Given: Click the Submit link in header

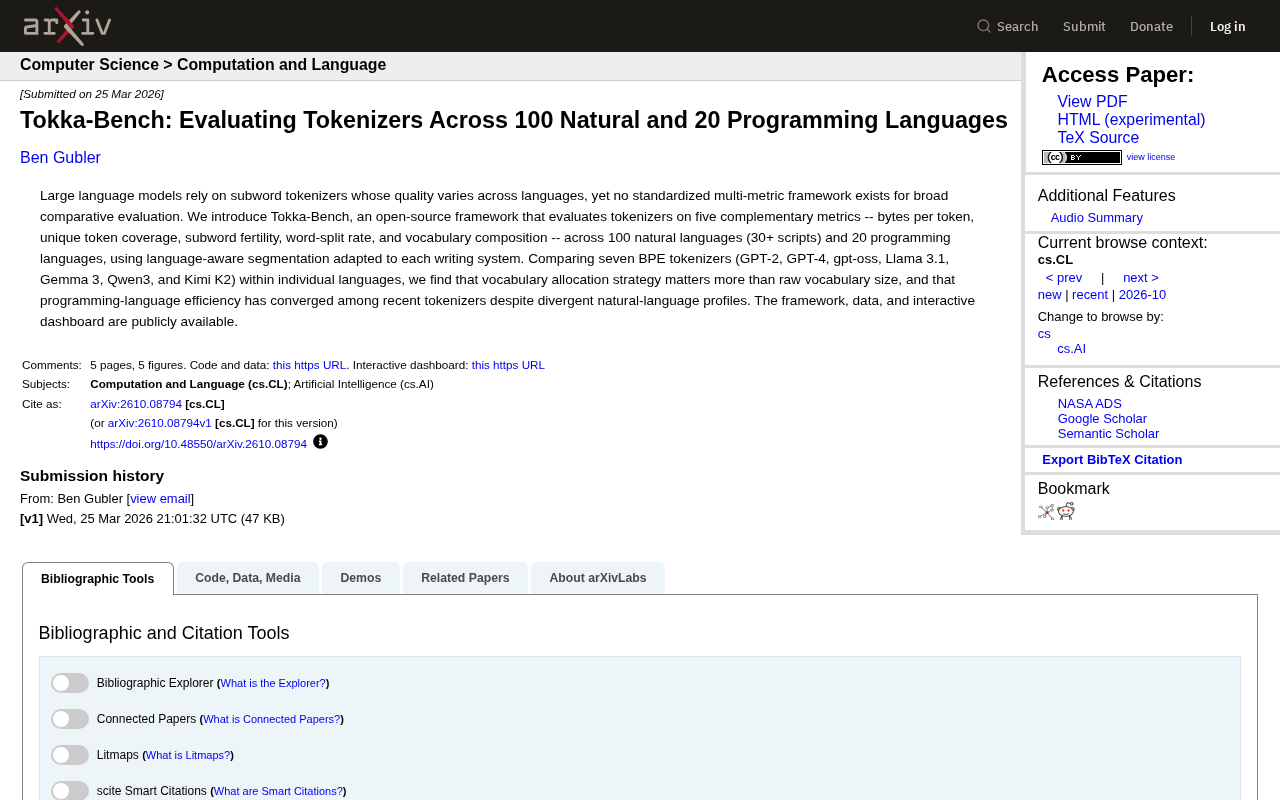Looking at the screenshot, I should [1084, 26].
